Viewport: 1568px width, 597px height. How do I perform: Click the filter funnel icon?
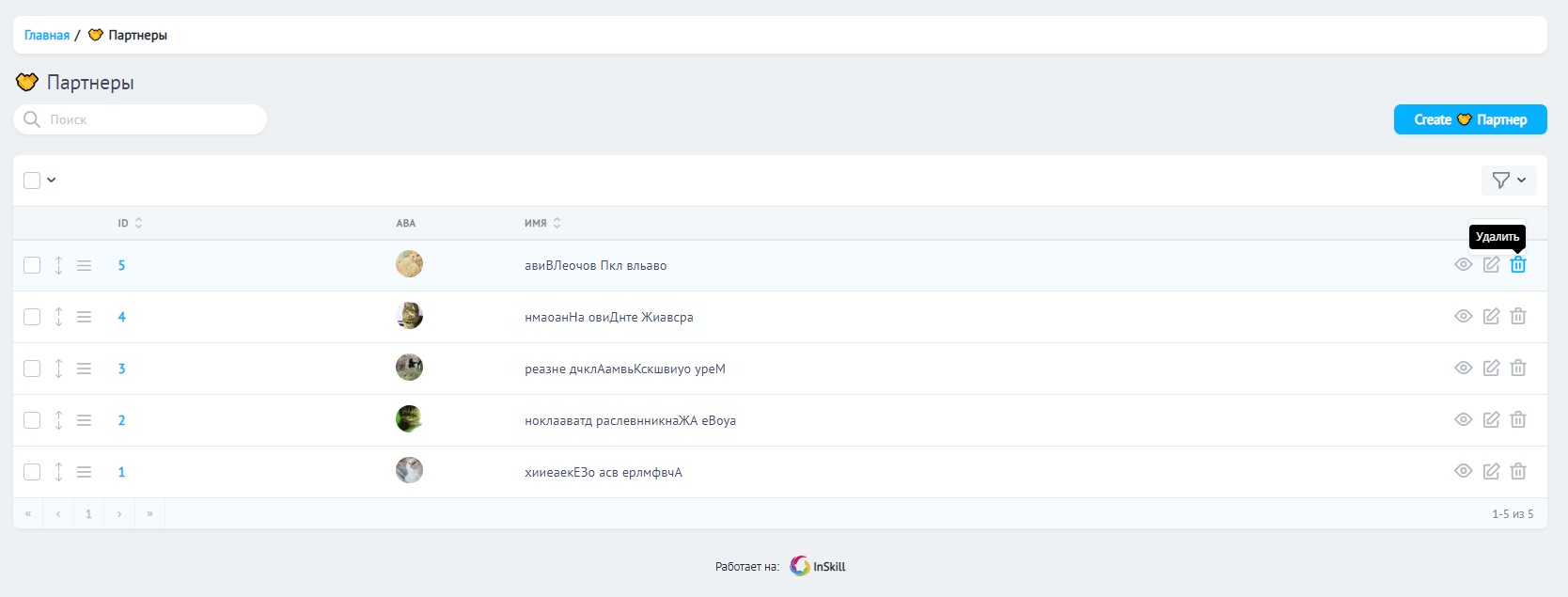click(x=1501, y=181)
